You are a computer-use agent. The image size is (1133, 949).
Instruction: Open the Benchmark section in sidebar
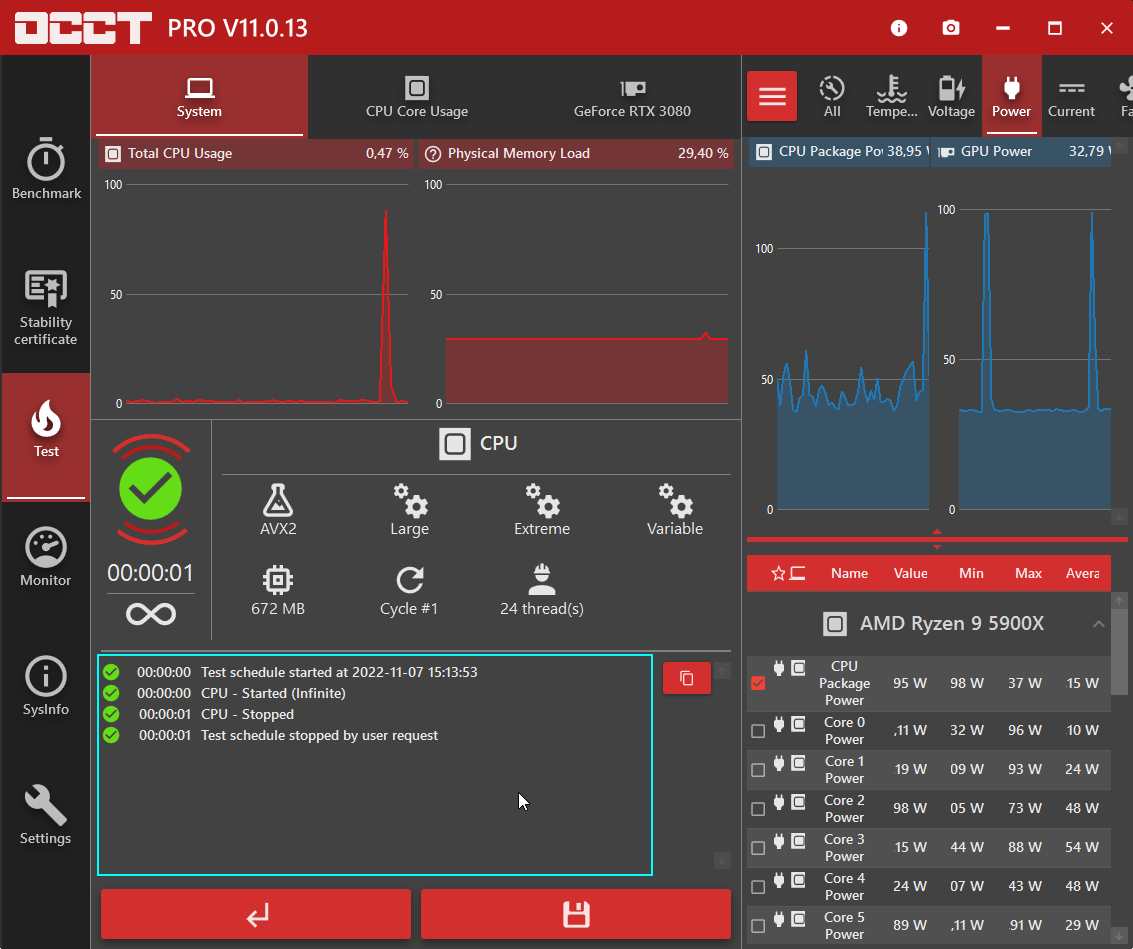click(46, 170)
